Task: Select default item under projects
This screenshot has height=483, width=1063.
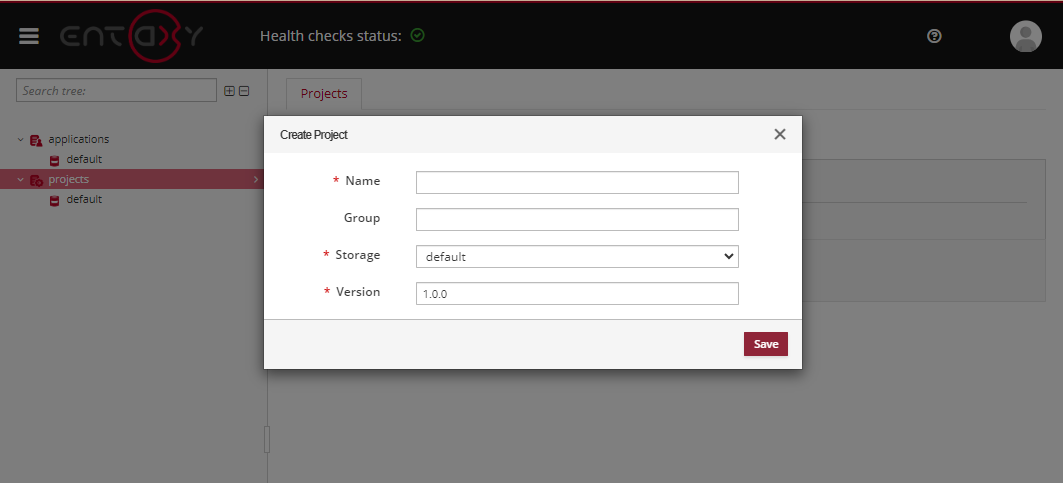Action: coord(84,199)
